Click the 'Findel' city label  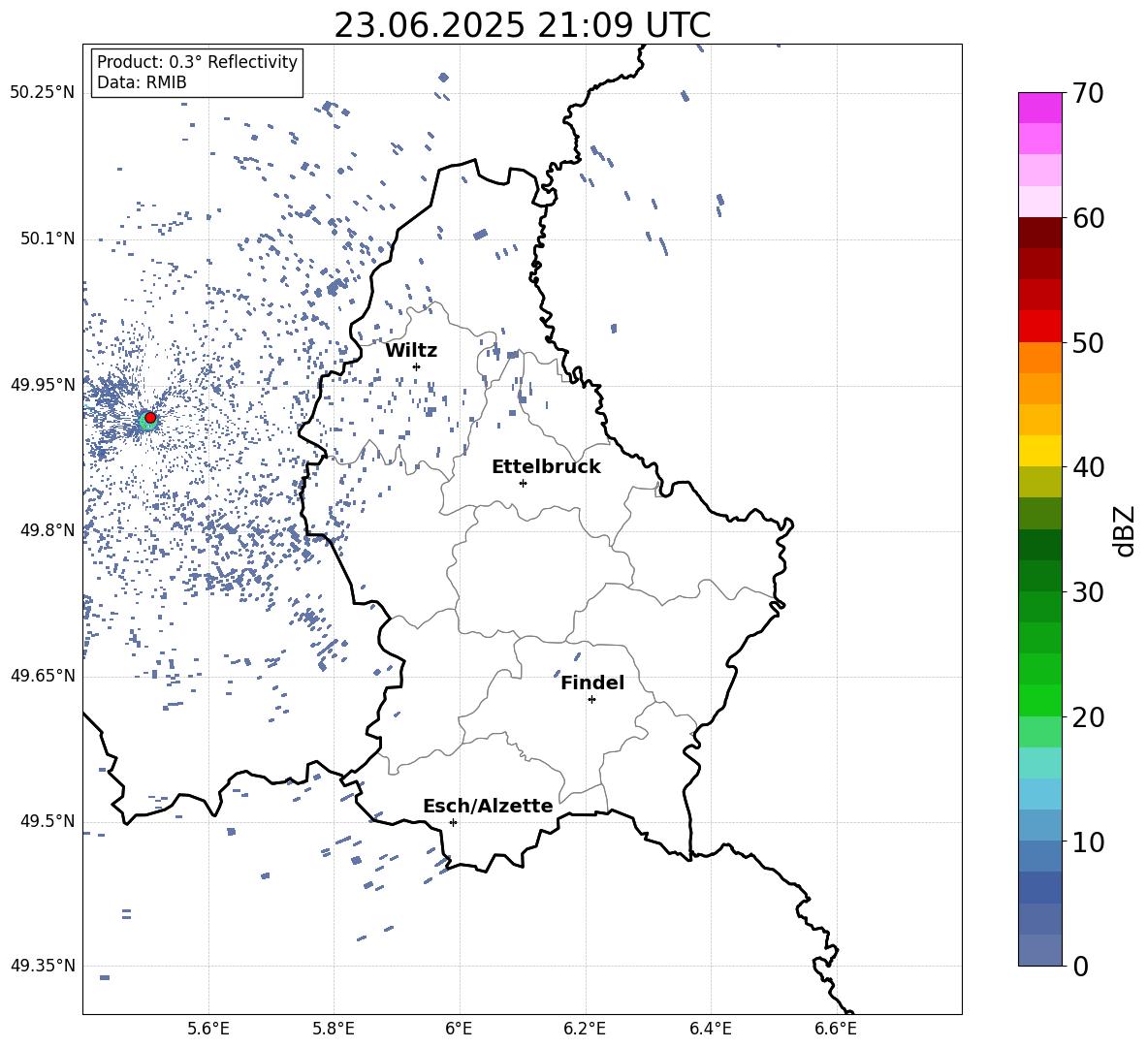click(x=592, y=683)
